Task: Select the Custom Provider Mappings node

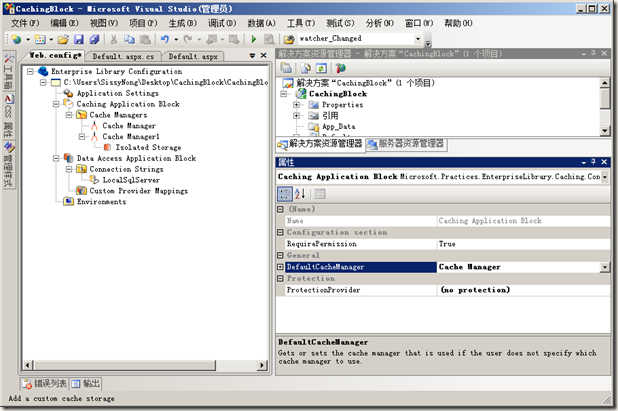Action: tap(139, 191)
